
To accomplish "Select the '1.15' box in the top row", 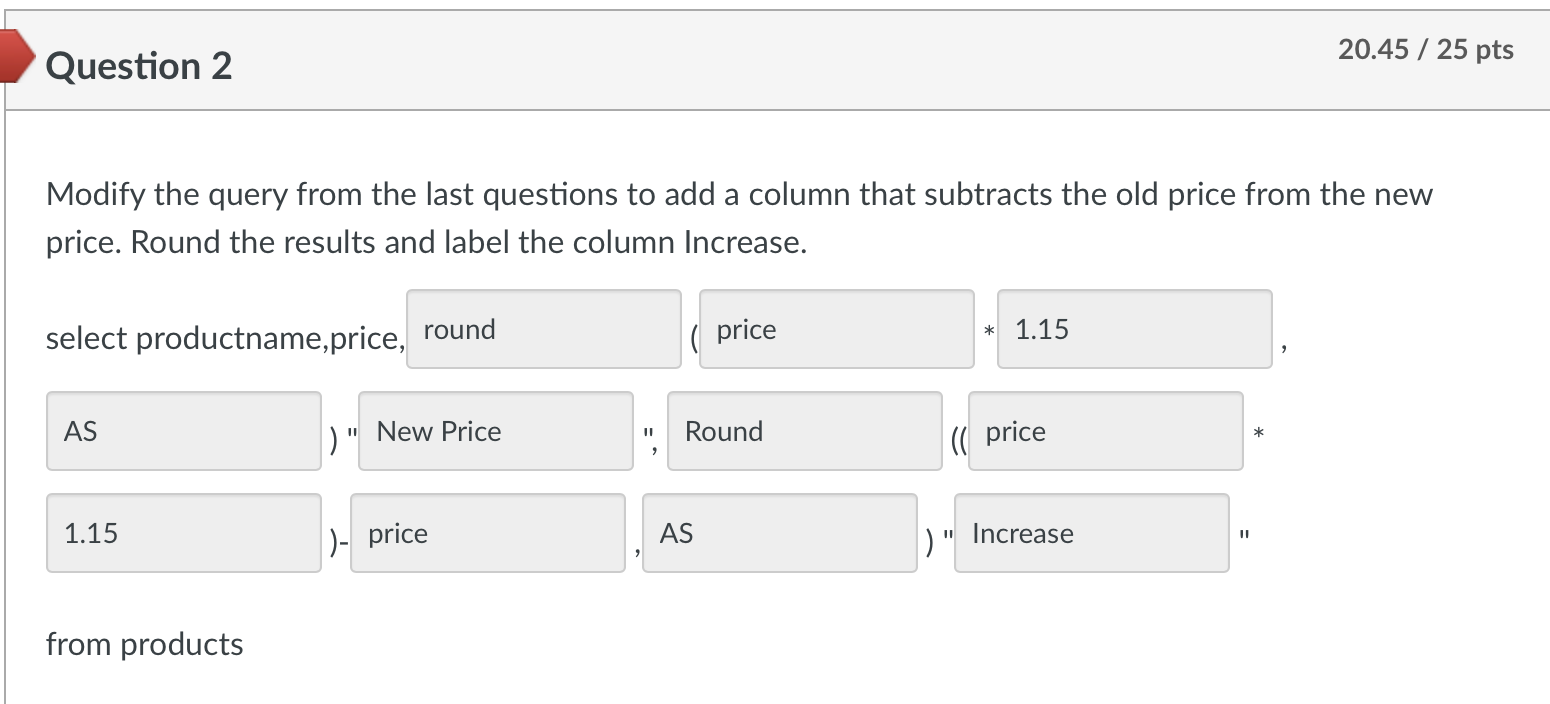I will 1134,329.
